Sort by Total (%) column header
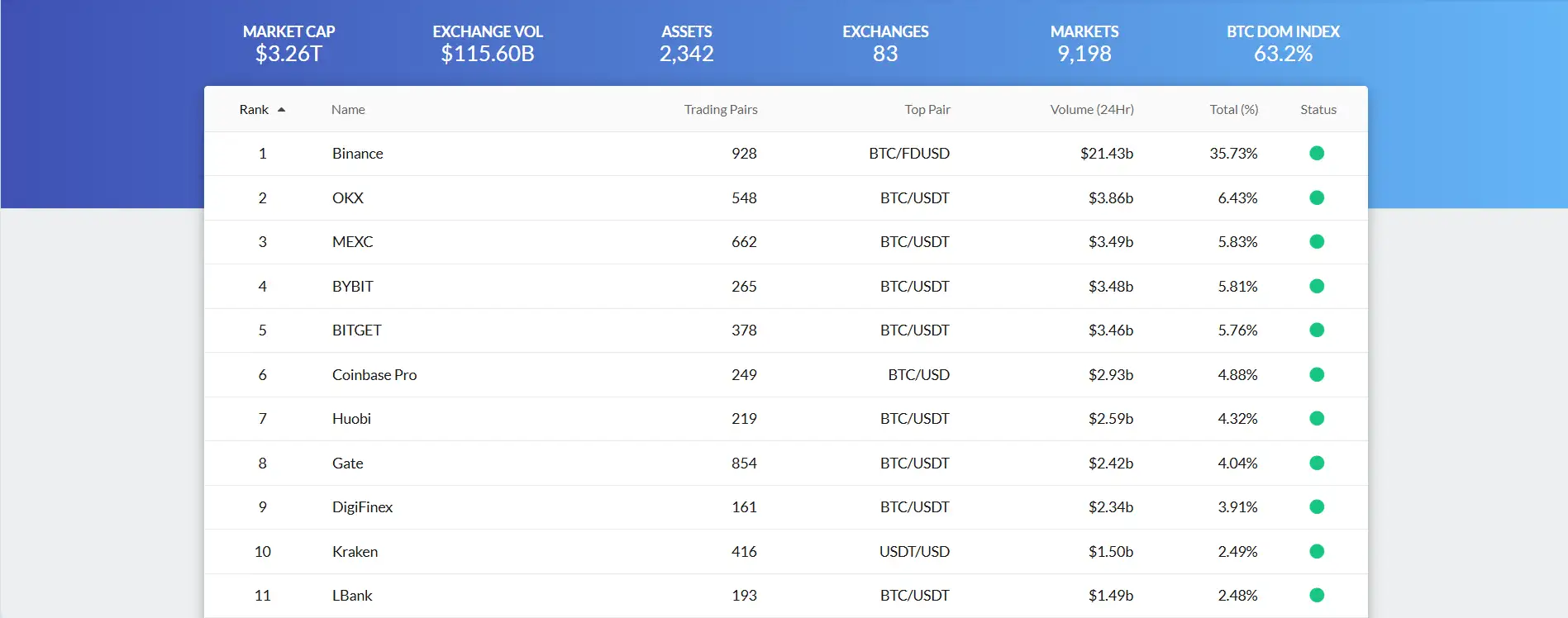Screen dimensions: 1568x618 click(1233, 110)
